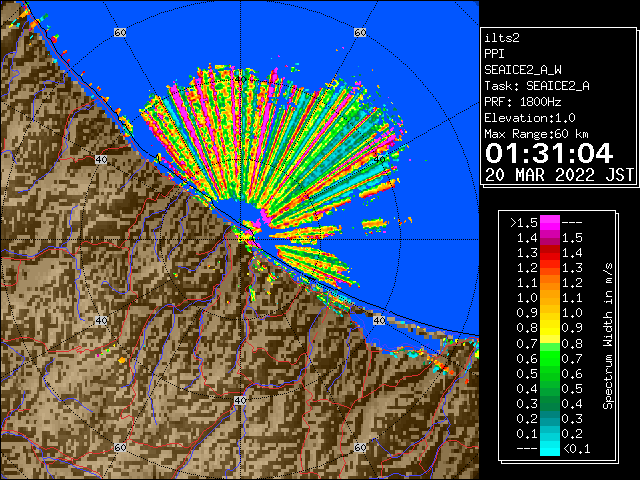Click the "Max Range:60 km" text
The height and width of the screenshot is (480, 640).
click(536, 134)
